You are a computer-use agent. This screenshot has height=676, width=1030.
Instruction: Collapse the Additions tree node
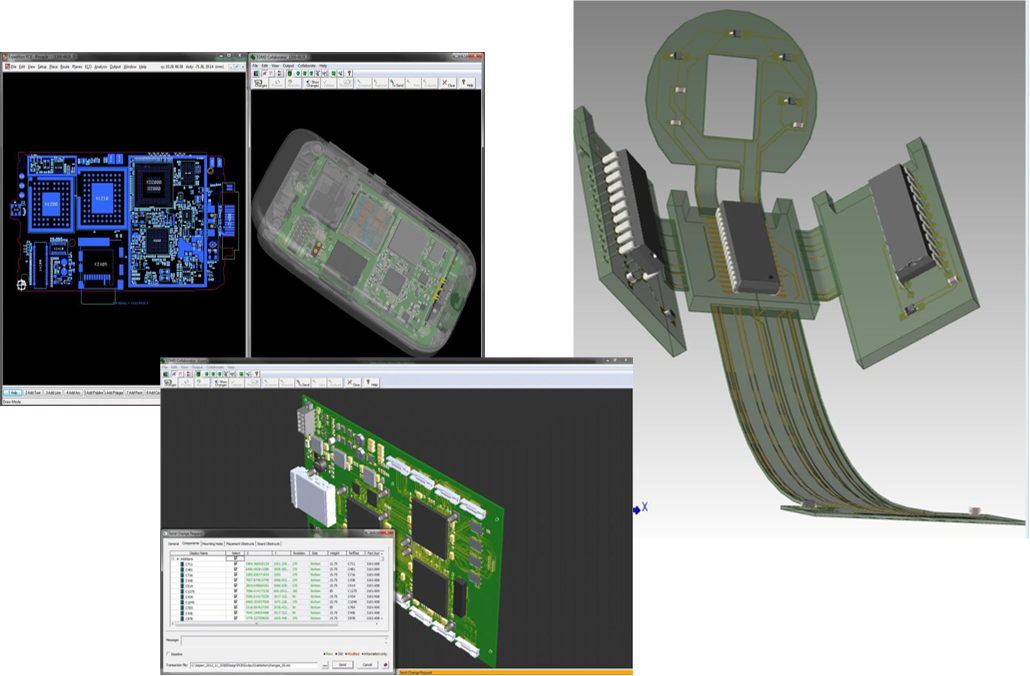(175, 558)
